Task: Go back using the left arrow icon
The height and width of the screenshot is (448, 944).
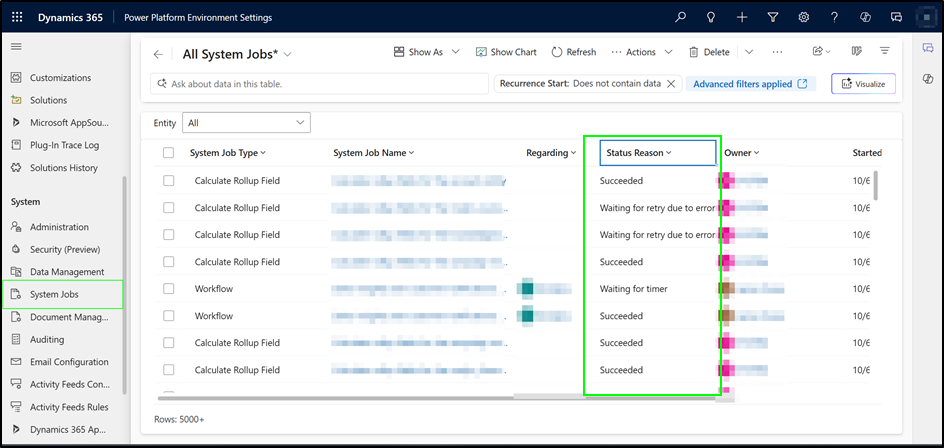Action: 158,54
